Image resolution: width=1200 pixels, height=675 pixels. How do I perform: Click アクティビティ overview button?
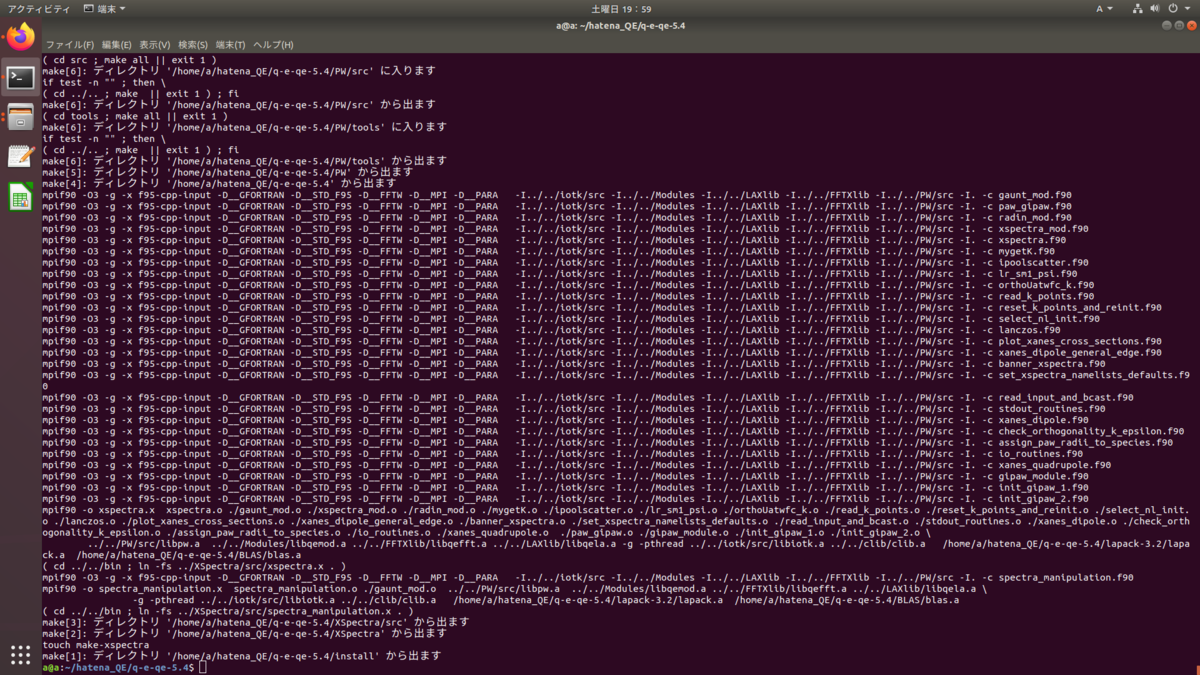click(x=39, y=9)
